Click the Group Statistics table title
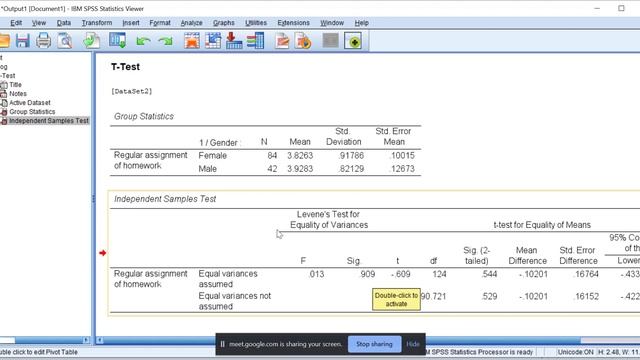 [144, 116]
